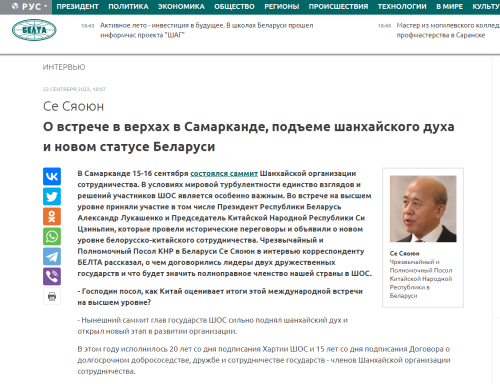500x384 pixels.
Task: Follow the 'состоялся саммит' hyperlink
Action: (224, 173)
